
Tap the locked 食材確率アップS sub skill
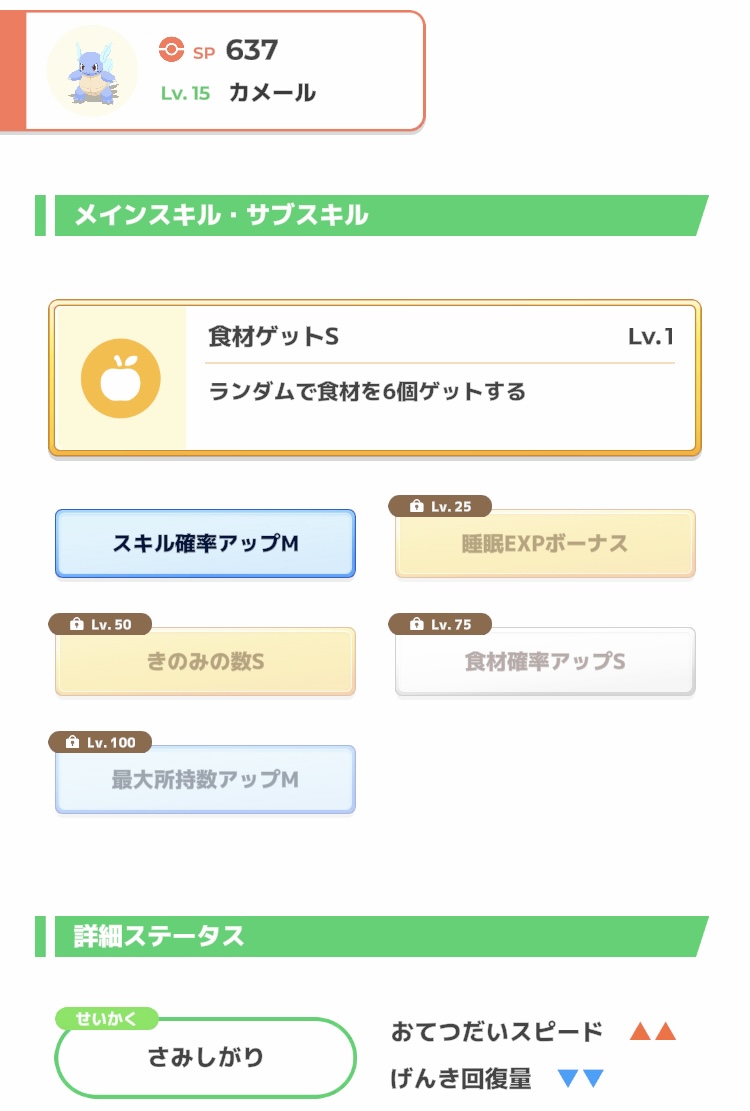tap(545, 661)
